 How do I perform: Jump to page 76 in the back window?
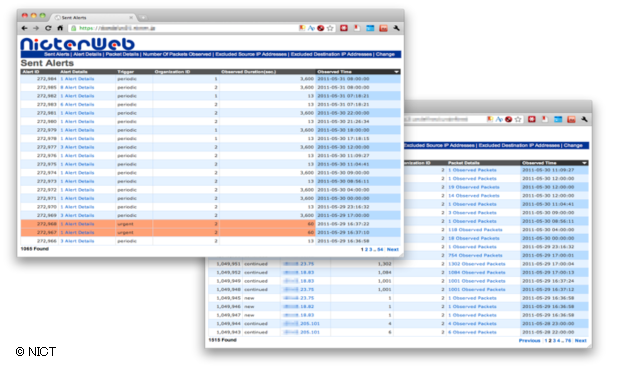point(568,340)
